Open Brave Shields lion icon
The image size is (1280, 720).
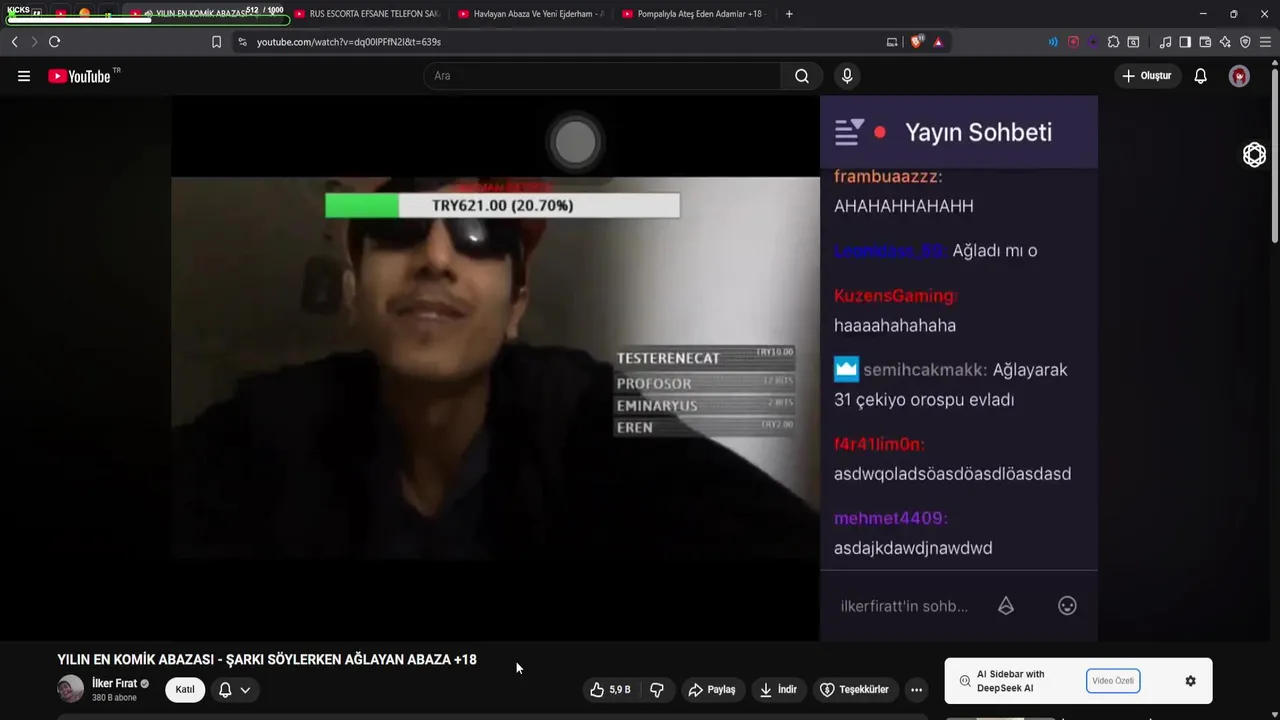coord(917,42)
